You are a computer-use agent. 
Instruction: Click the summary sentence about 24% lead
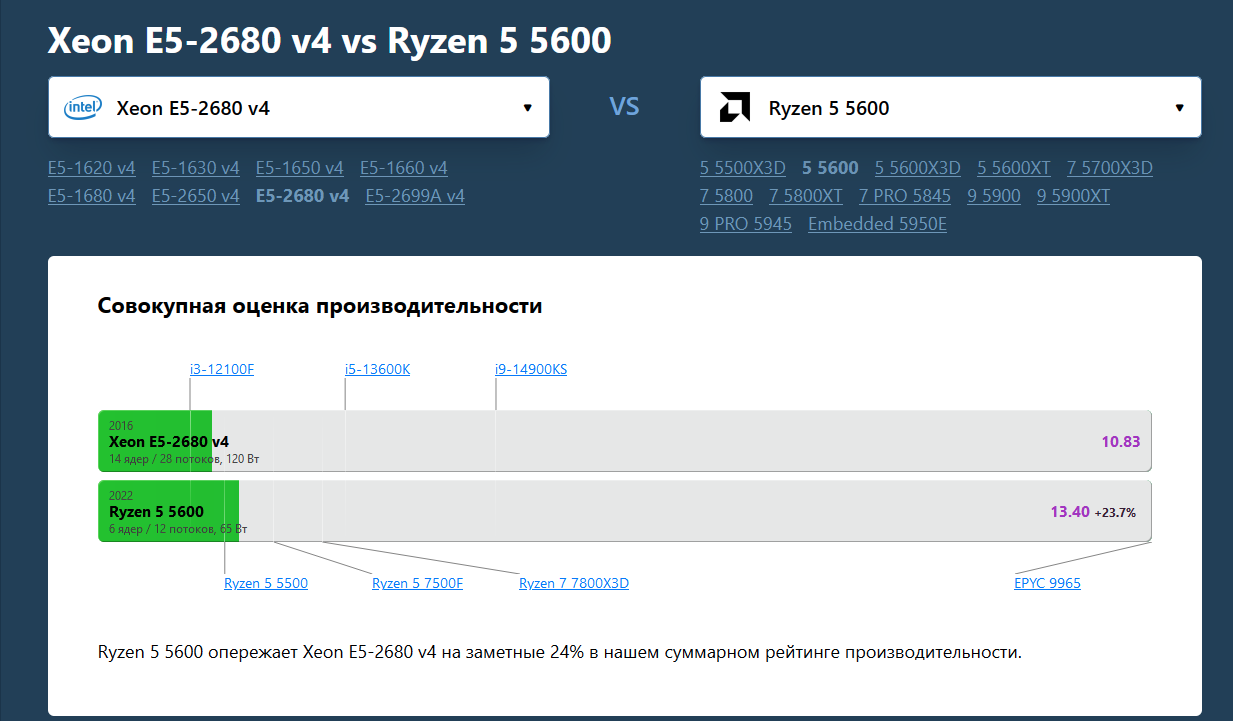tap(560, 653)
